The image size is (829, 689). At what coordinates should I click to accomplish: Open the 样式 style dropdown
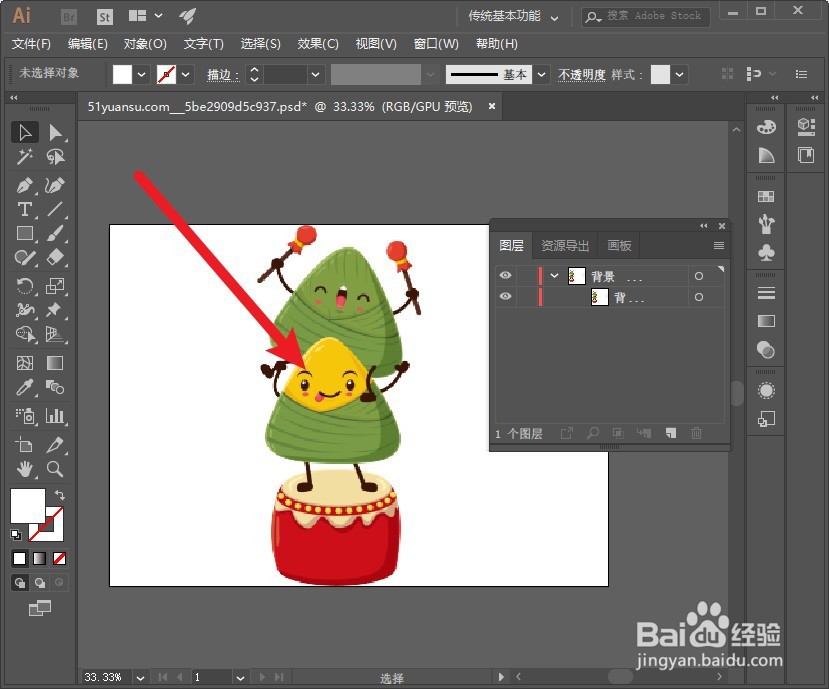click(x=679, y=75)
